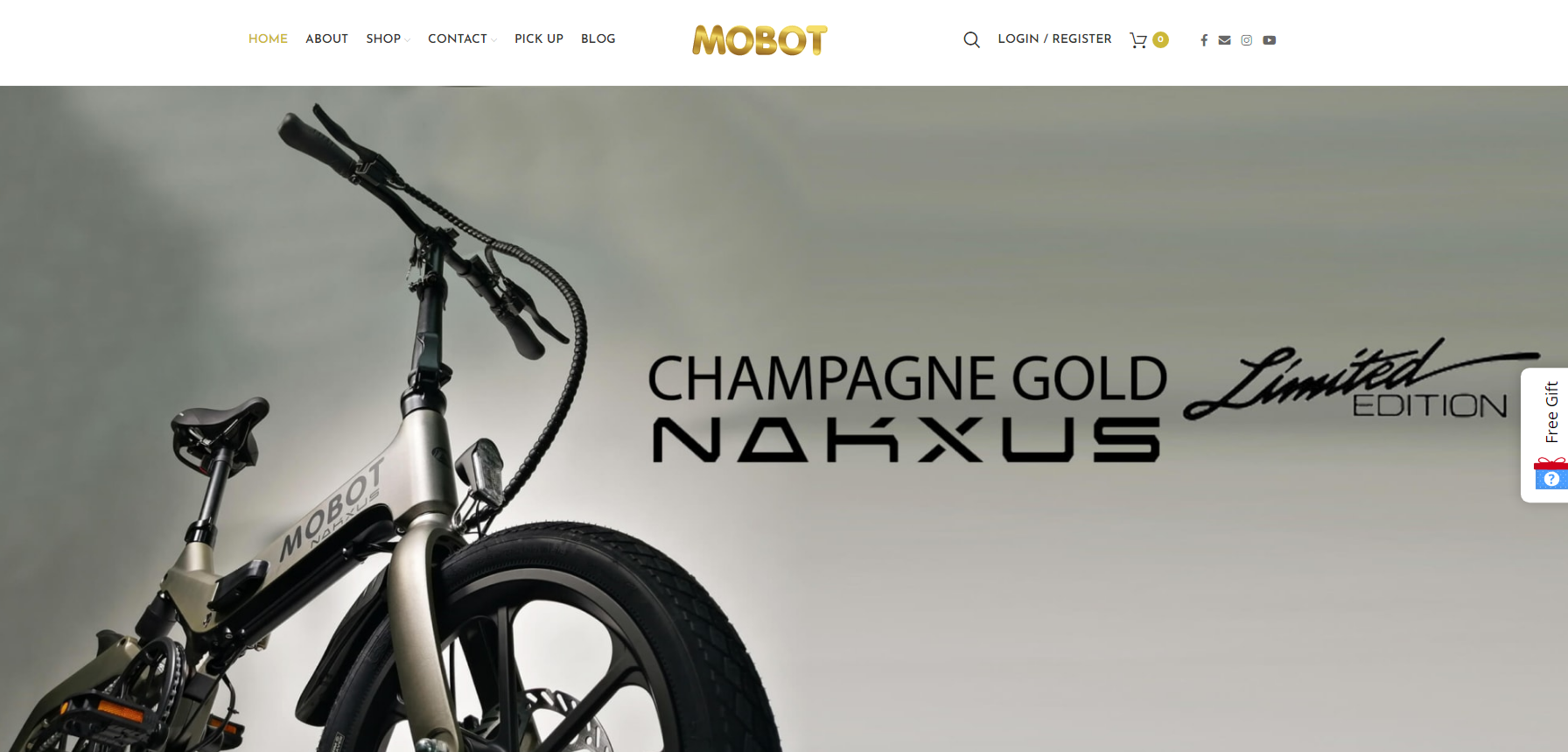Open the Free Gift side tab
Screen dimensions: 1568x752
tap(1545, 435)
